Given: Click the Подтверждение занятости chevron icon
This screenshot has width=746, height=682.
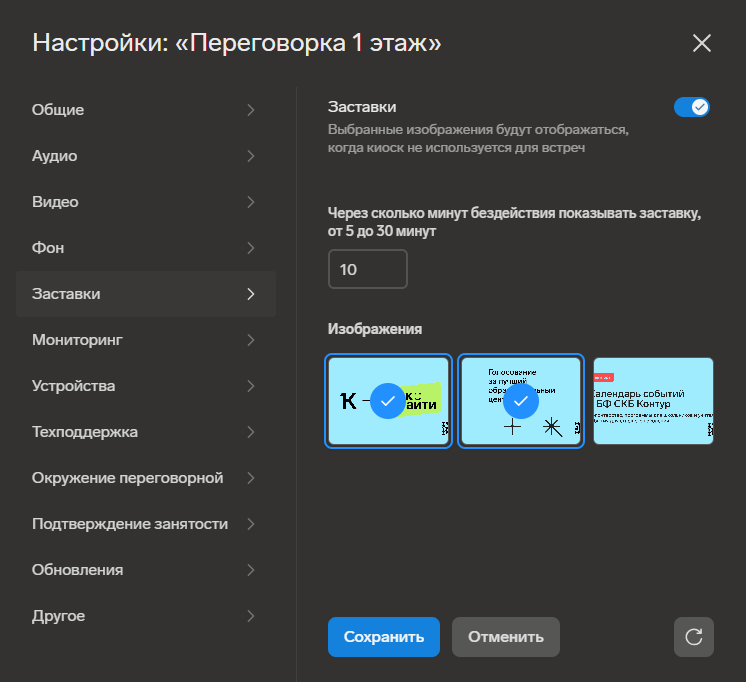Looking at the screenshot, I should 251,524.
